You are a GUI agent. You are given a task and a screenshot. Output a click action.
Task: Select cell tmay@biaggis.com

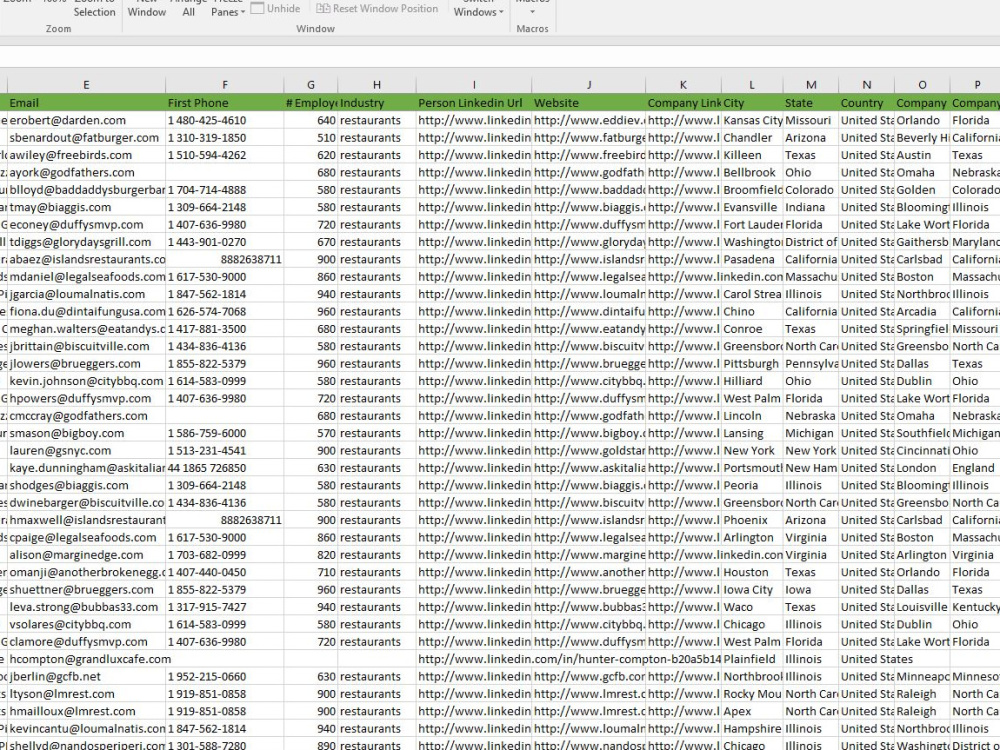(x=86, y=207)
